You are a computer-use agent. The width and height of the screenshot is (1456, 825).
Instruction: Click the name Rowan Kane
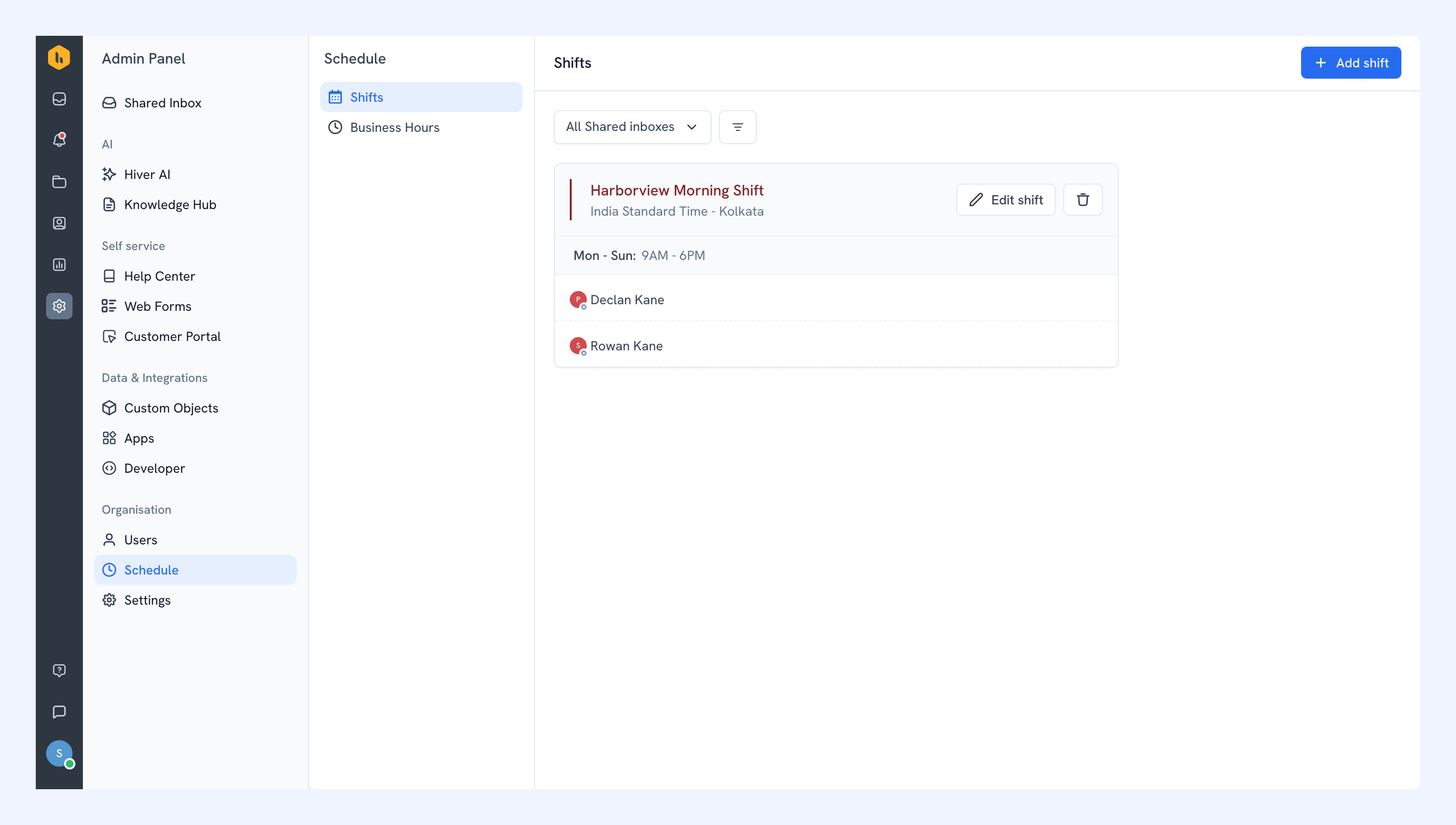[626, 346]
